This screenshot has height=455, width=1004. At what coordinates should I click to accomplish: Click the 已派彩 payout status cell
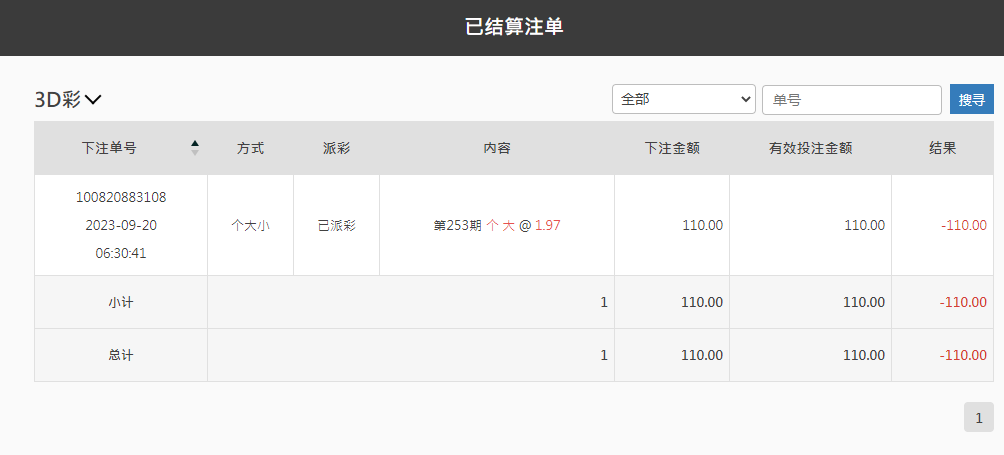click(336, 226)
